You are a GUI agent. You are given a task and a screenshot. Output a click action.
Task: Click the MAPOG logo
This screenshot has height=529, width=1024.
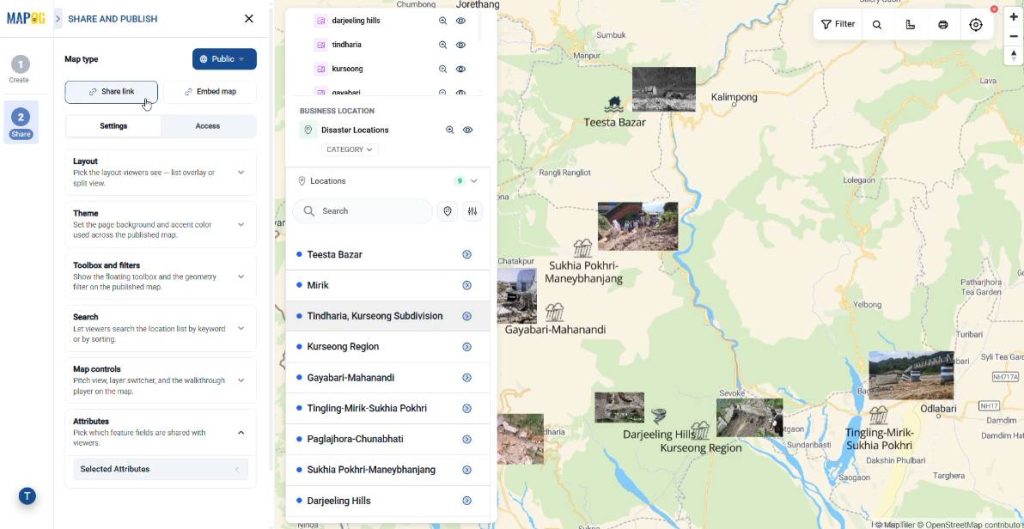(x=25, y=18)
